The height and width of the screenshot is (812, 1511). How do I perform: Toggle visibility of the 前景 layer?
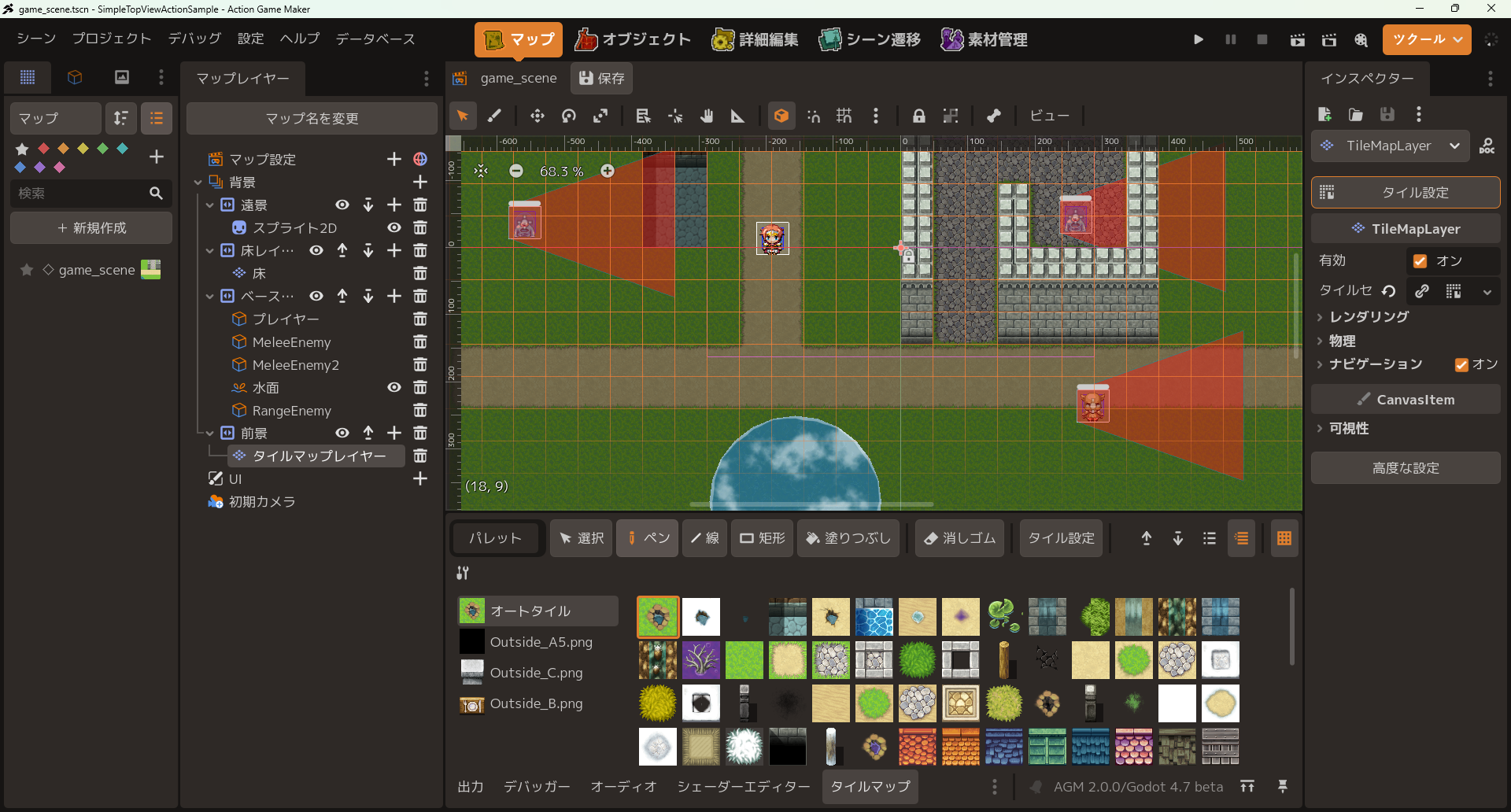(342, 433)
